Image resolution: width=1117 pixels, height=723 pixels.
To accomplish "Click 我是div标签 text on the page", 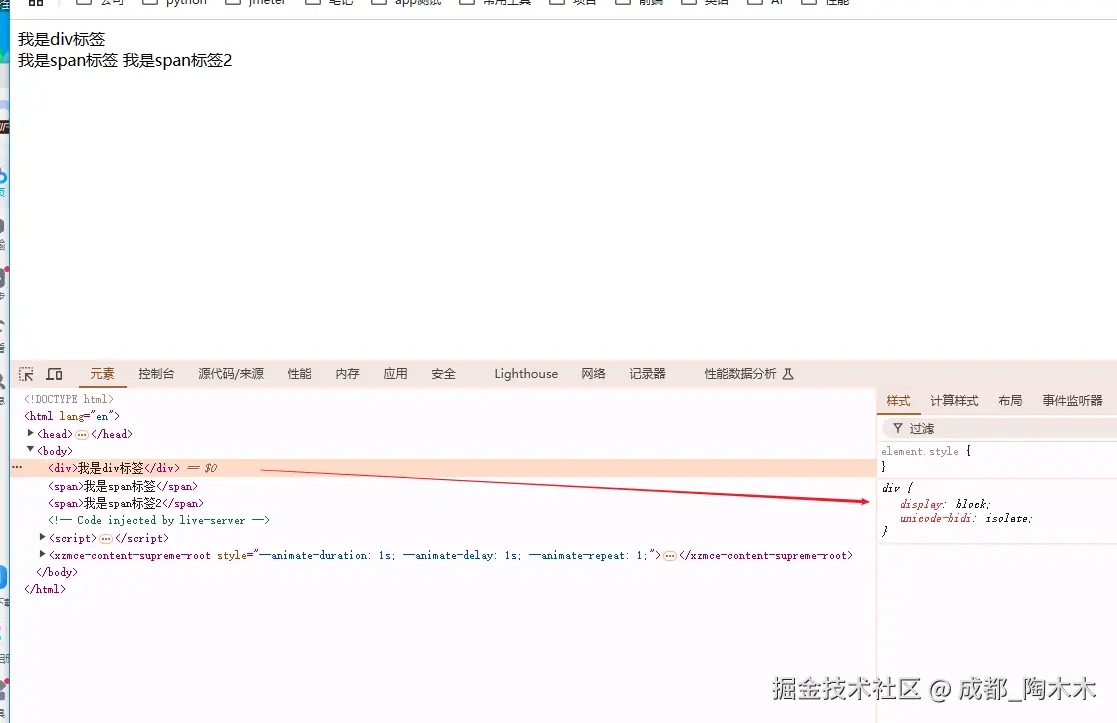I will tap(61, 39).
